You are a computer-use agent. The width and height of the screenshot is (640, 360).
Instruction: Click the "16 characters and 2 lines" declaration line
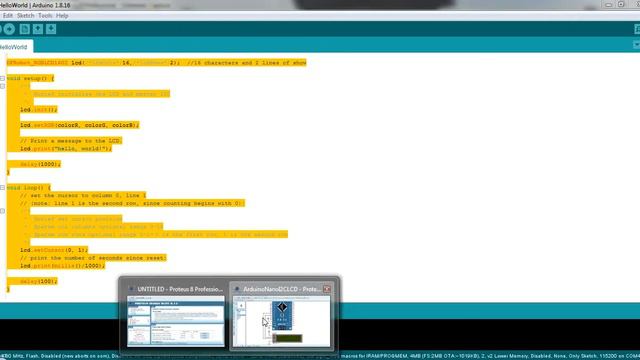pyautogui.click(x=156, y=62)
